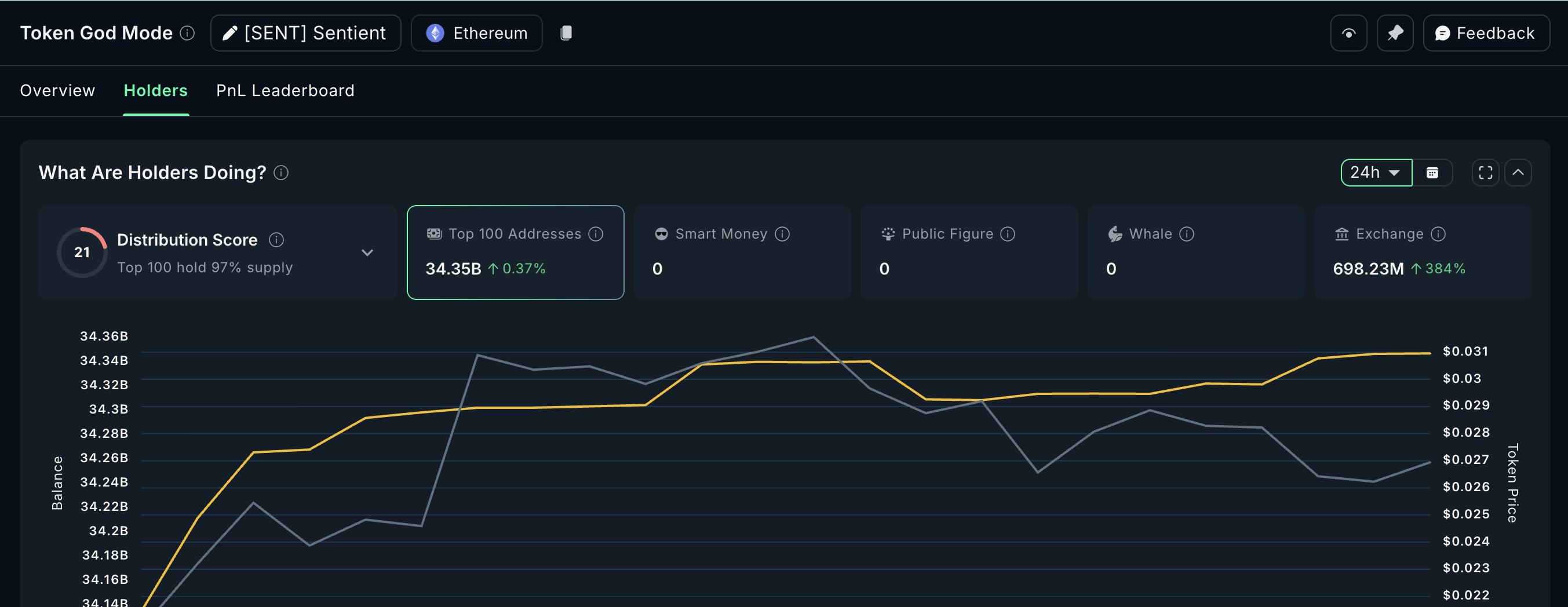Image resolution: width=1568 pixels, height=607 pixels.
Task: Switch to the Overview tab
Action: 57,90
